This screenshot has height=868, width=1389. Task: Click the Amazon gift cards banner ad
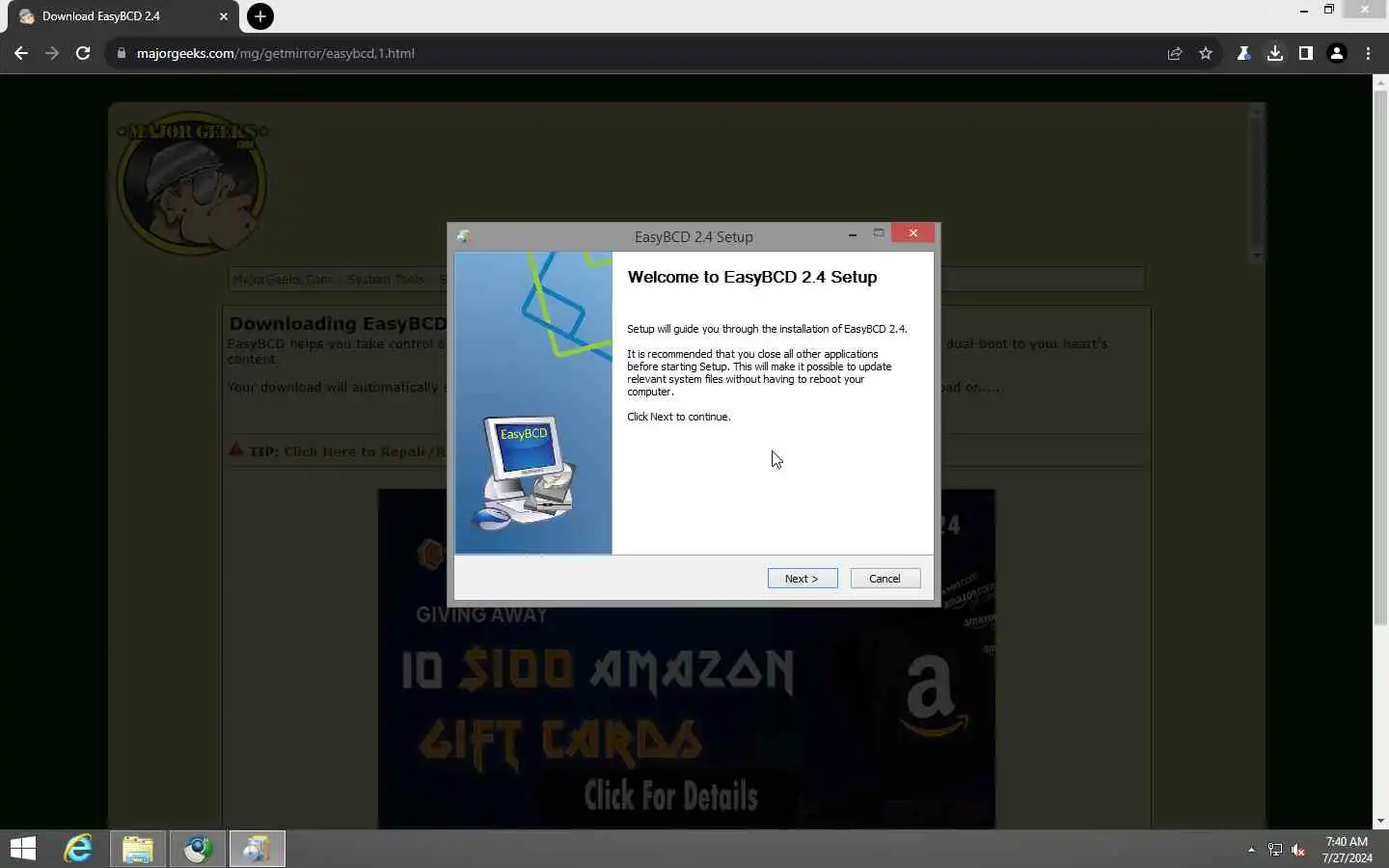point(687,659)
